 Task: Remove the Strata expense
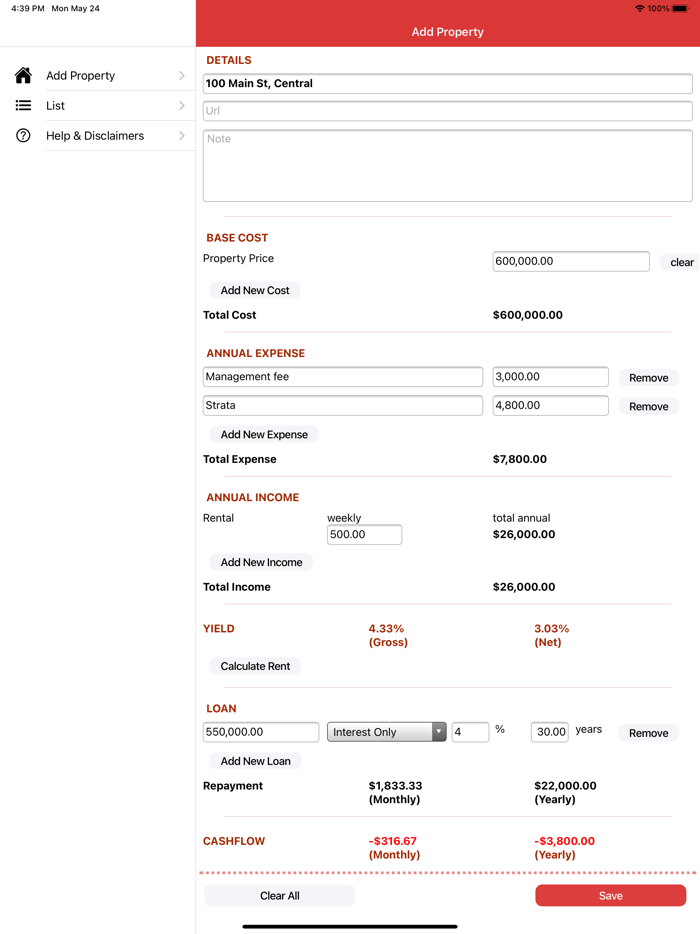pos(648,406)
